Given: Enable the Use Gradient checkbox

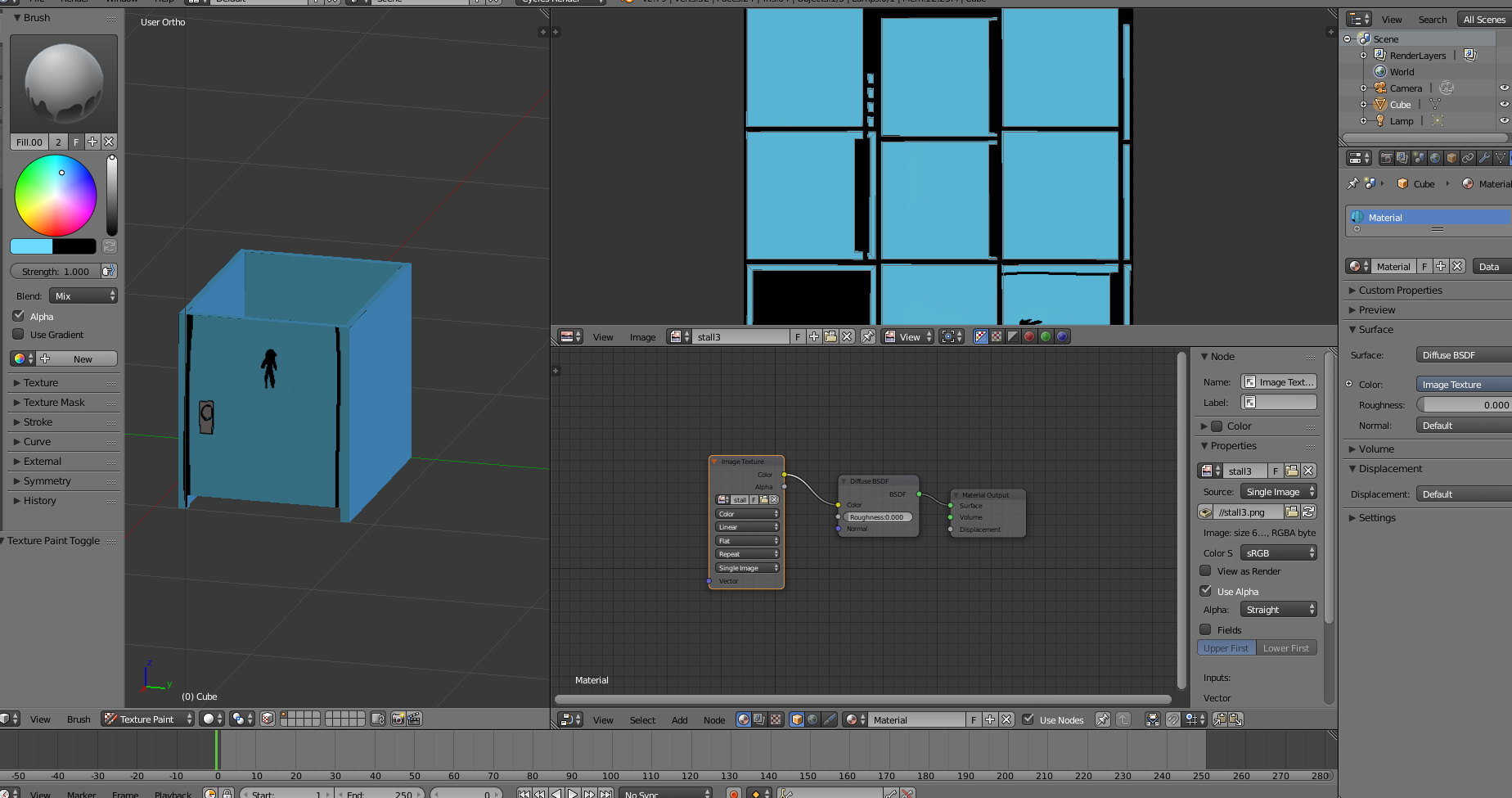Looking at the screenshot, I should [x=19, y=334].
